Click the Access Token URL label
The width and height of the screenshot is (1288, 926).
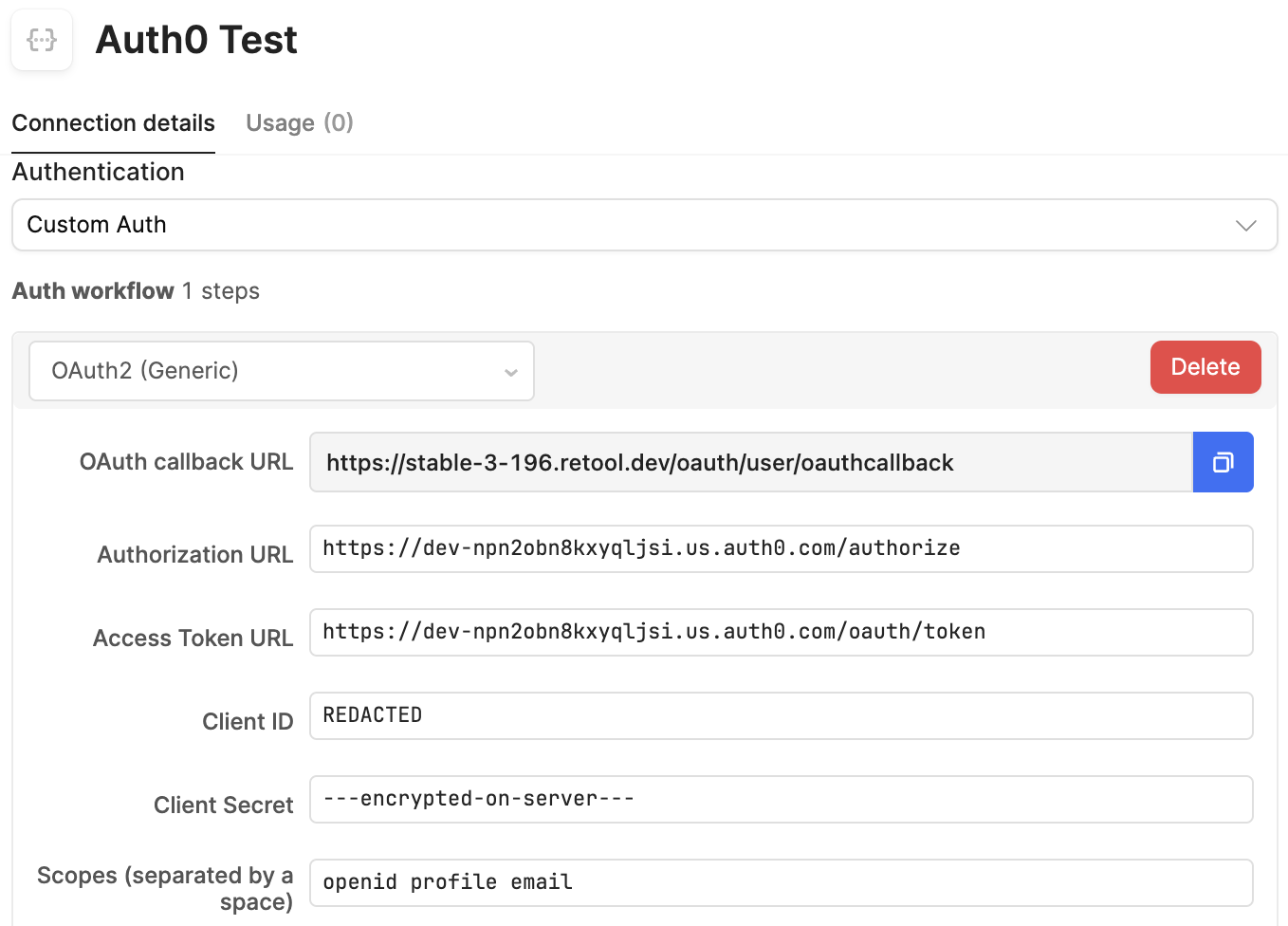point(193,639)
